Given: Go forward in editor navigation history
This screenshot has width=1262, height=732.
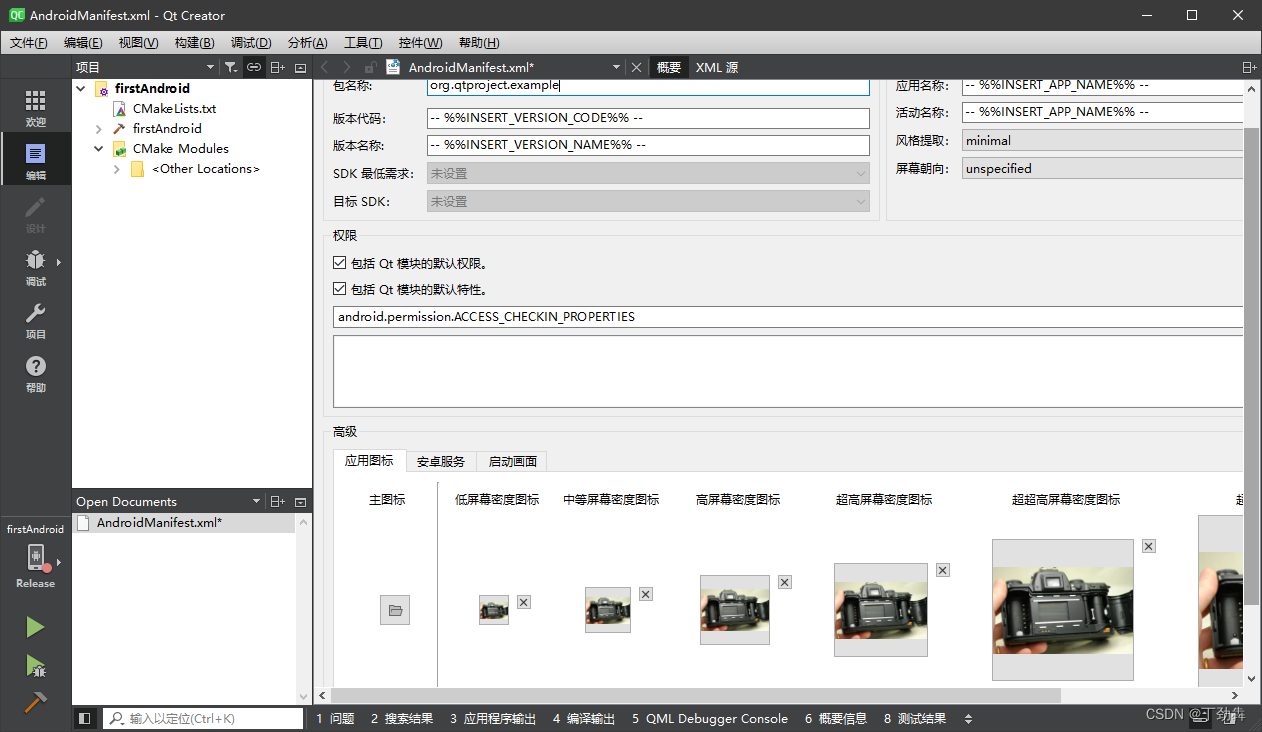Looking at the screenshot, I should pos(348,67).
